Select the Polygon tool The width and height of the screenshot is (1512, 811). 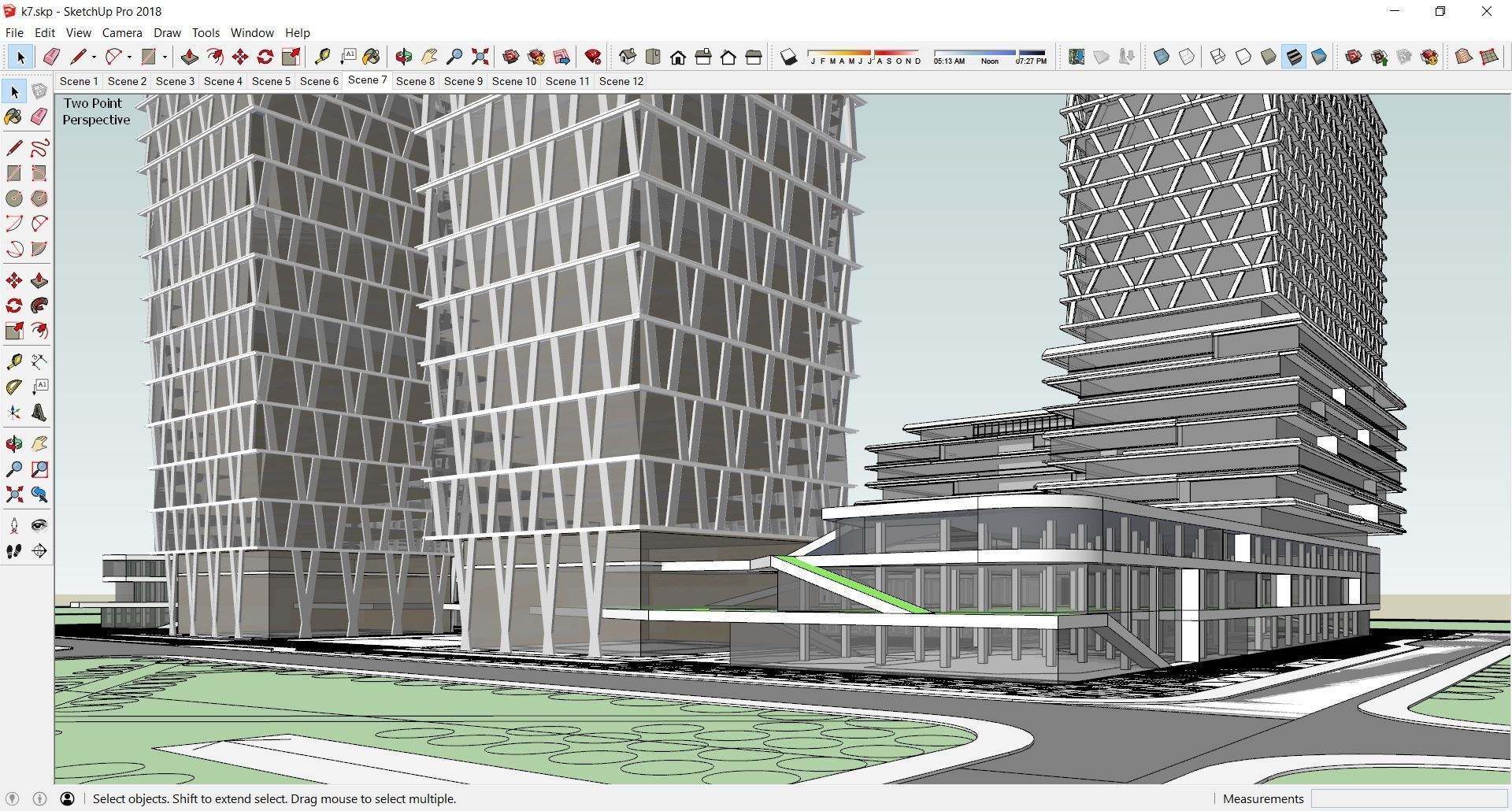pos(39,198)
